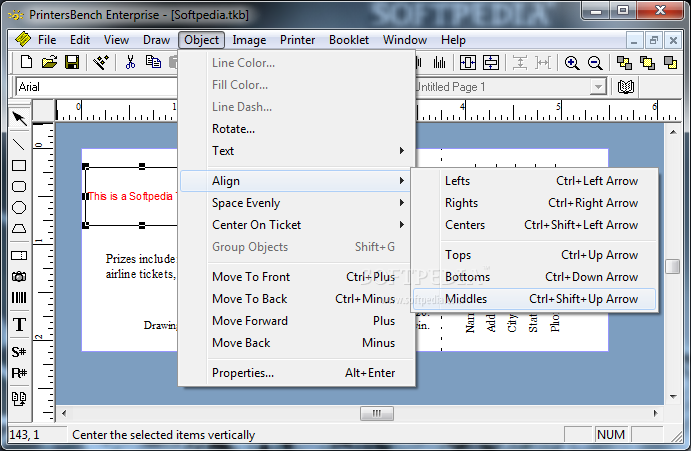
Task: Align Middles from the submenu
Action: (535, 299)
